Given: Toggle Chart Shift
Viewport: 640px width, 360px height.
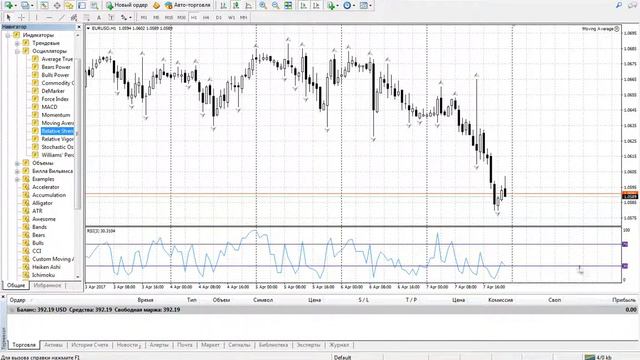Looking at the screenshot, I should (316, 5).
